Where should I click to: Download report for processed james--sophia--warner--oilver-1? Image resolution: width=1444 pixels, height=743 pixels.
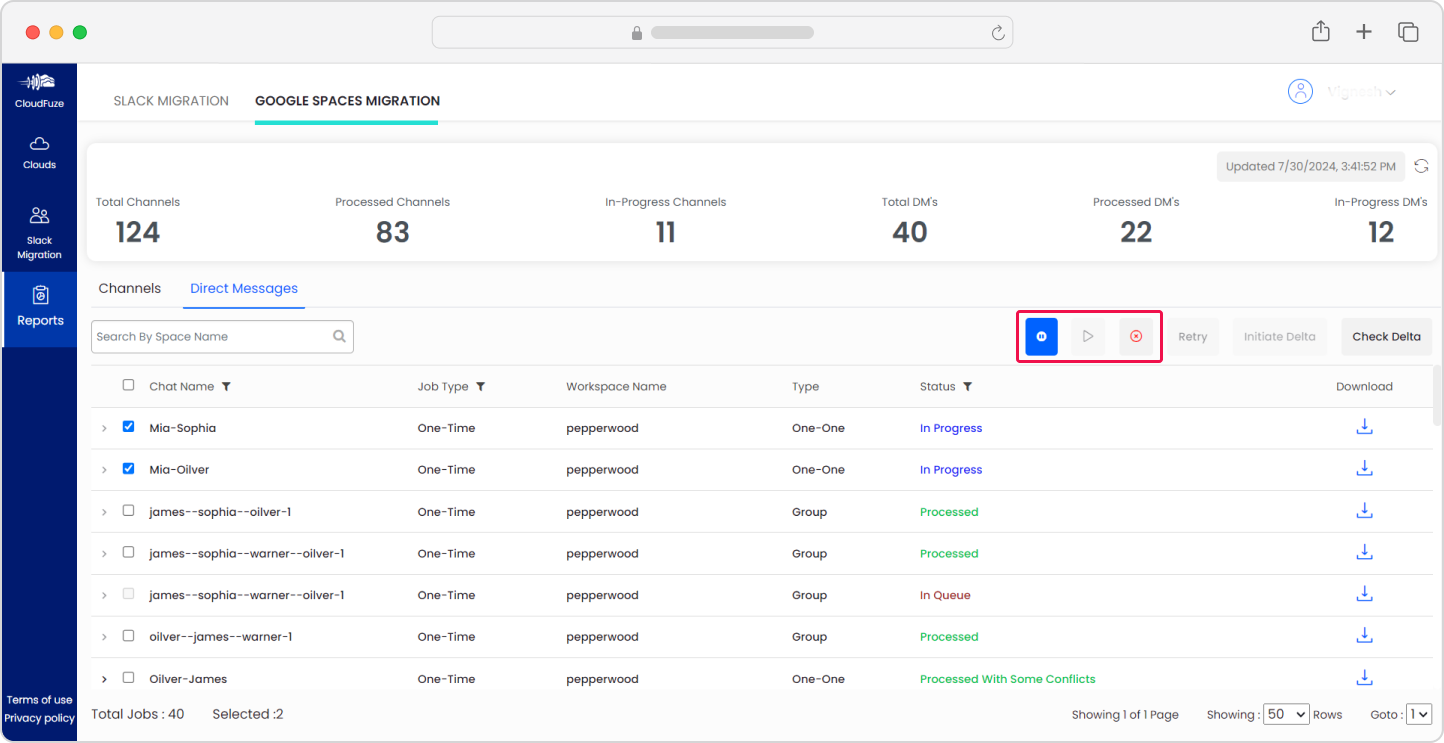click(x=1364, y=552)
